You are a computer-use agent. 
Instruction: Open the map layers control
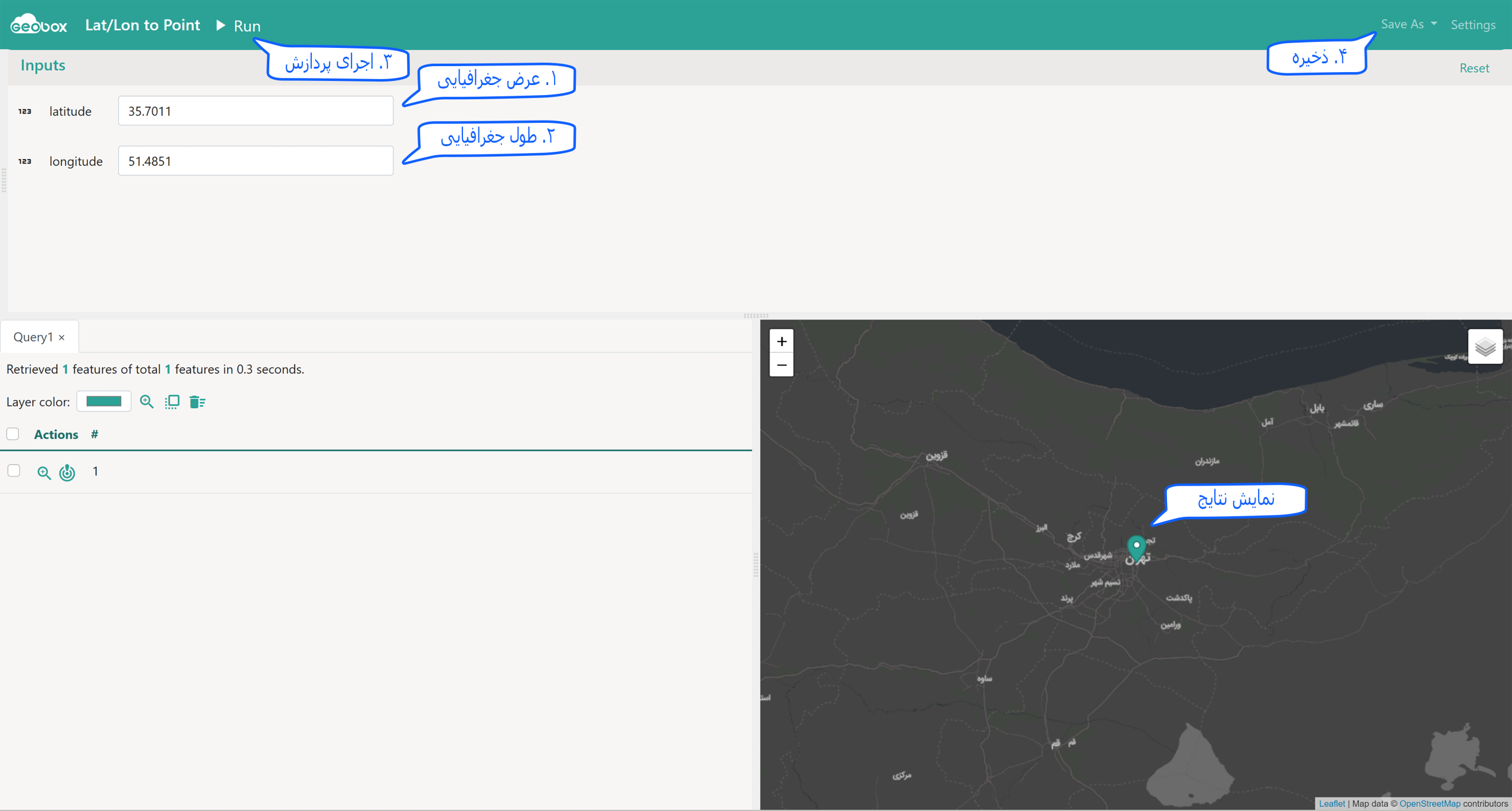pyautogui.click(x=1485, y=346)
